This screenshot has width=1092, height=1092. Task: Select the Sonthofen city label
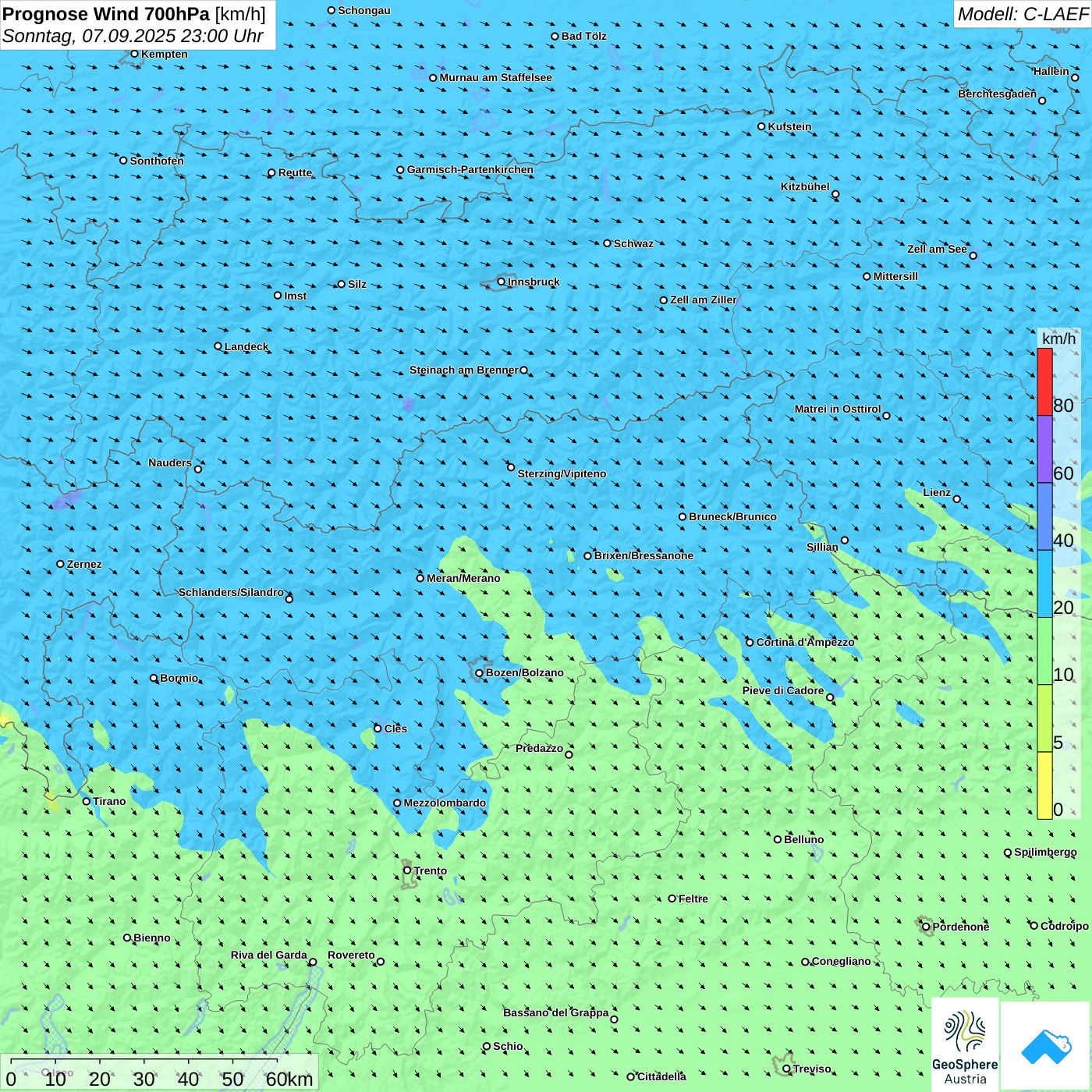coord(157,161)
